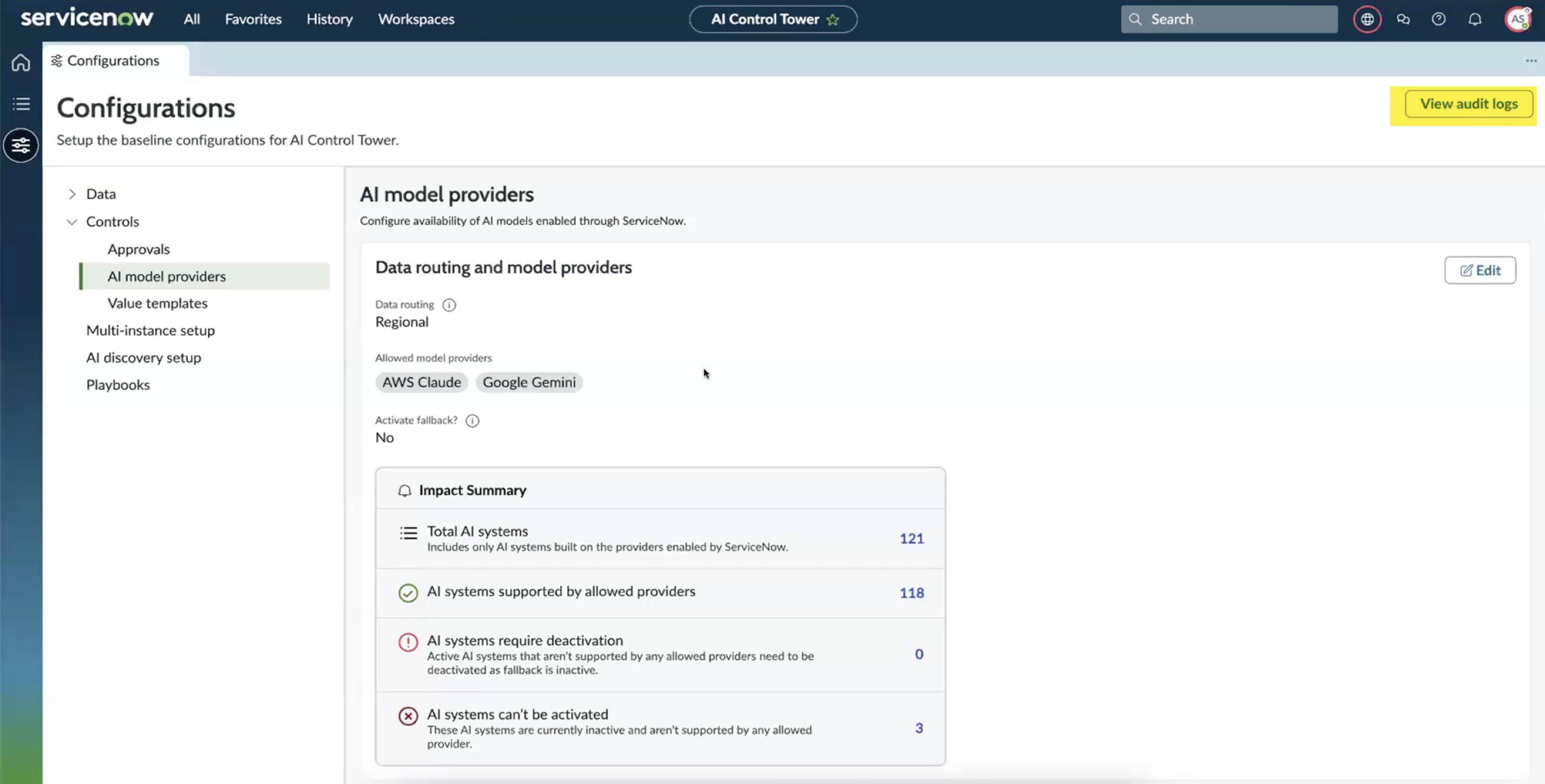
Task: Favorite AI Control Tower with the star
Action: tap(832, 20)
